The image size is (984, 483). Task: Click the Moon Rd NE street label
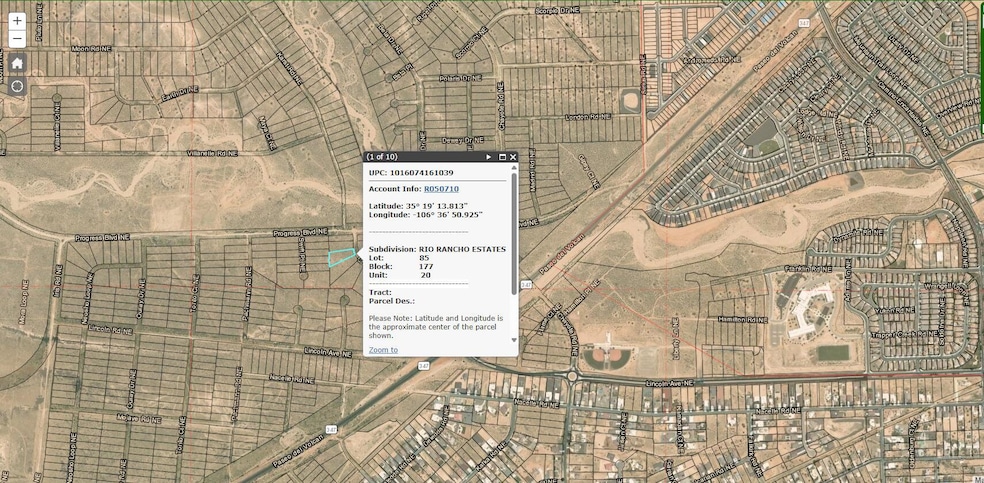point(92,48)
